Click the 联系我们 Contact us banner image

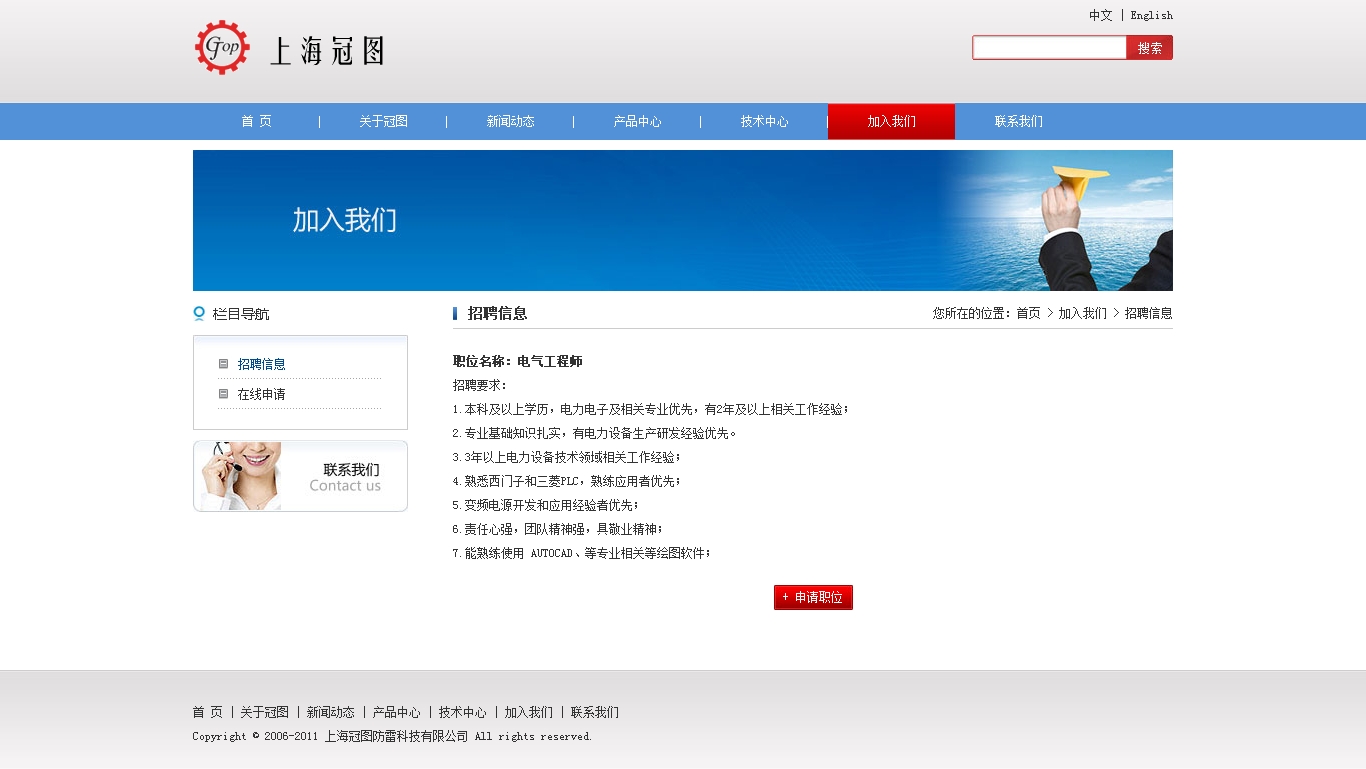(x=300, y=476)
